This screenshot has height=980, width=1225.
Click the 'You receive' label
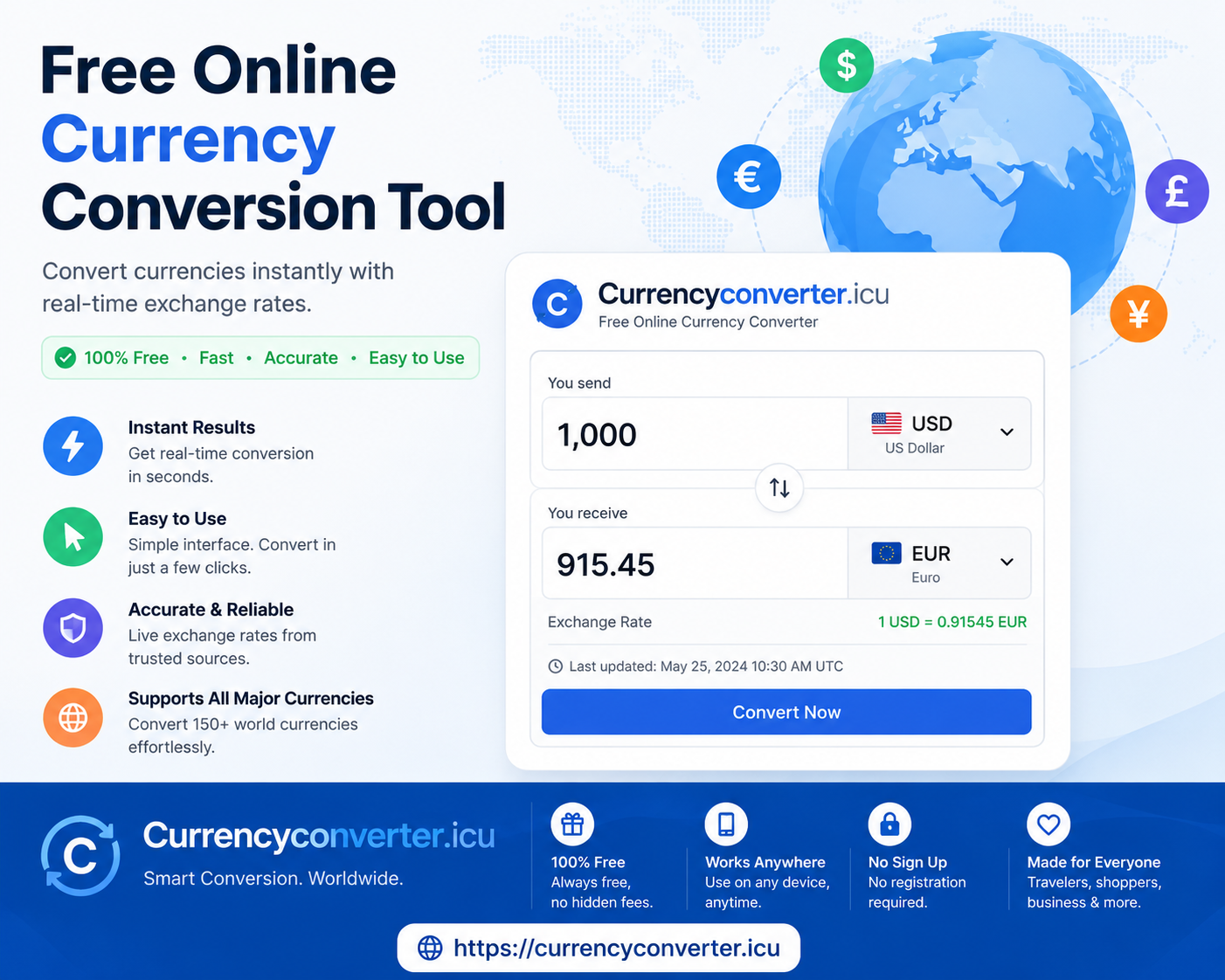[x=587, y=514]
